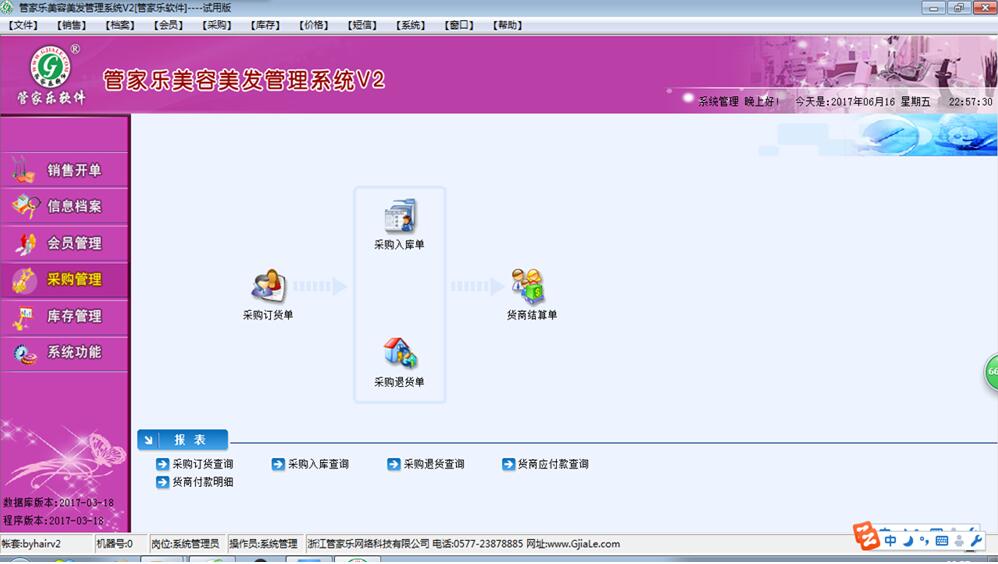Click status bar entry 机器号:0
This screenshot has height=564, width=998.
pos(115,544)
